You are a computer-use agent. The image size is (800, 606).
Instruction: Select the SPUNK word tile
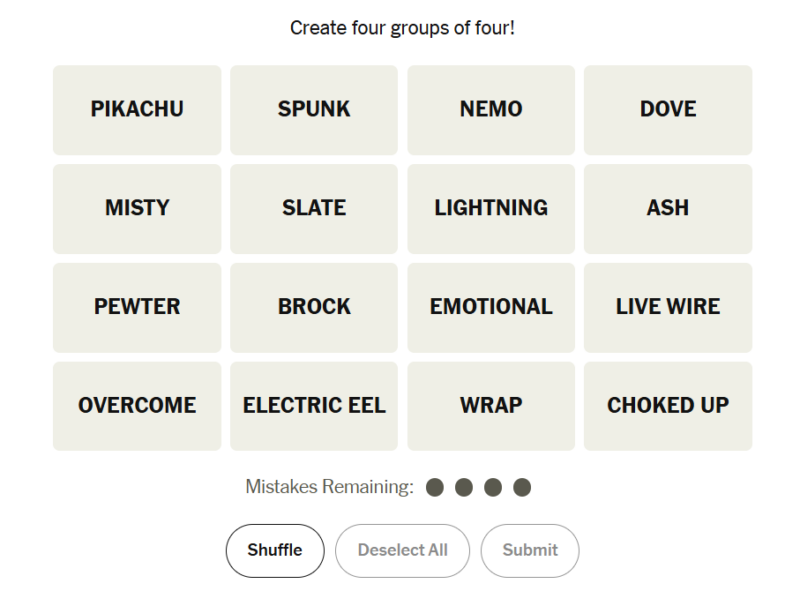click(314, 110)
